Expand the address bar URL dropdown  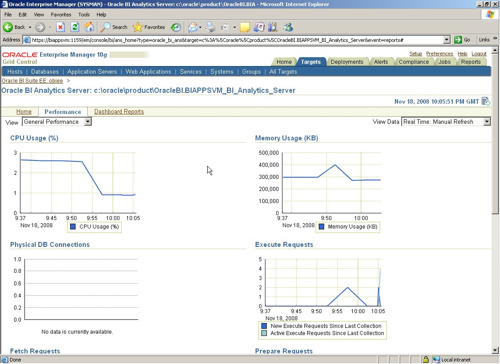click(x=447, y=40)
